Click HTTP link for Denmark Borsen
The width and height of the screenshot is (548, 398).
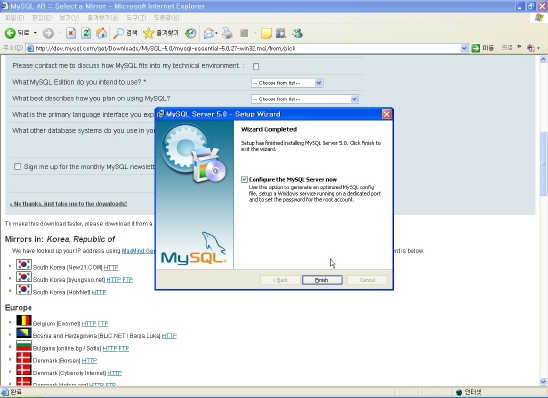point(89,361)
